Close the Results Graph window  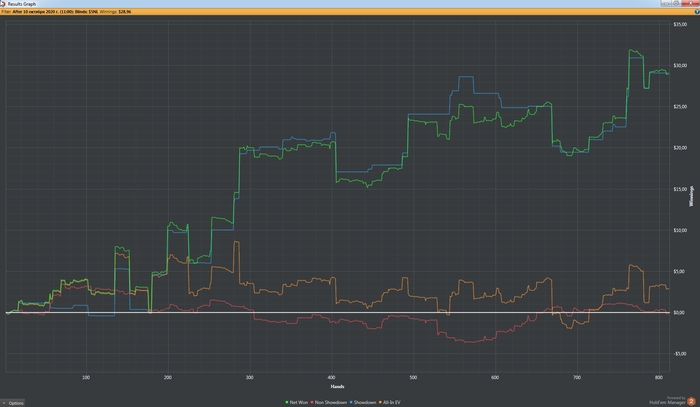690,3
